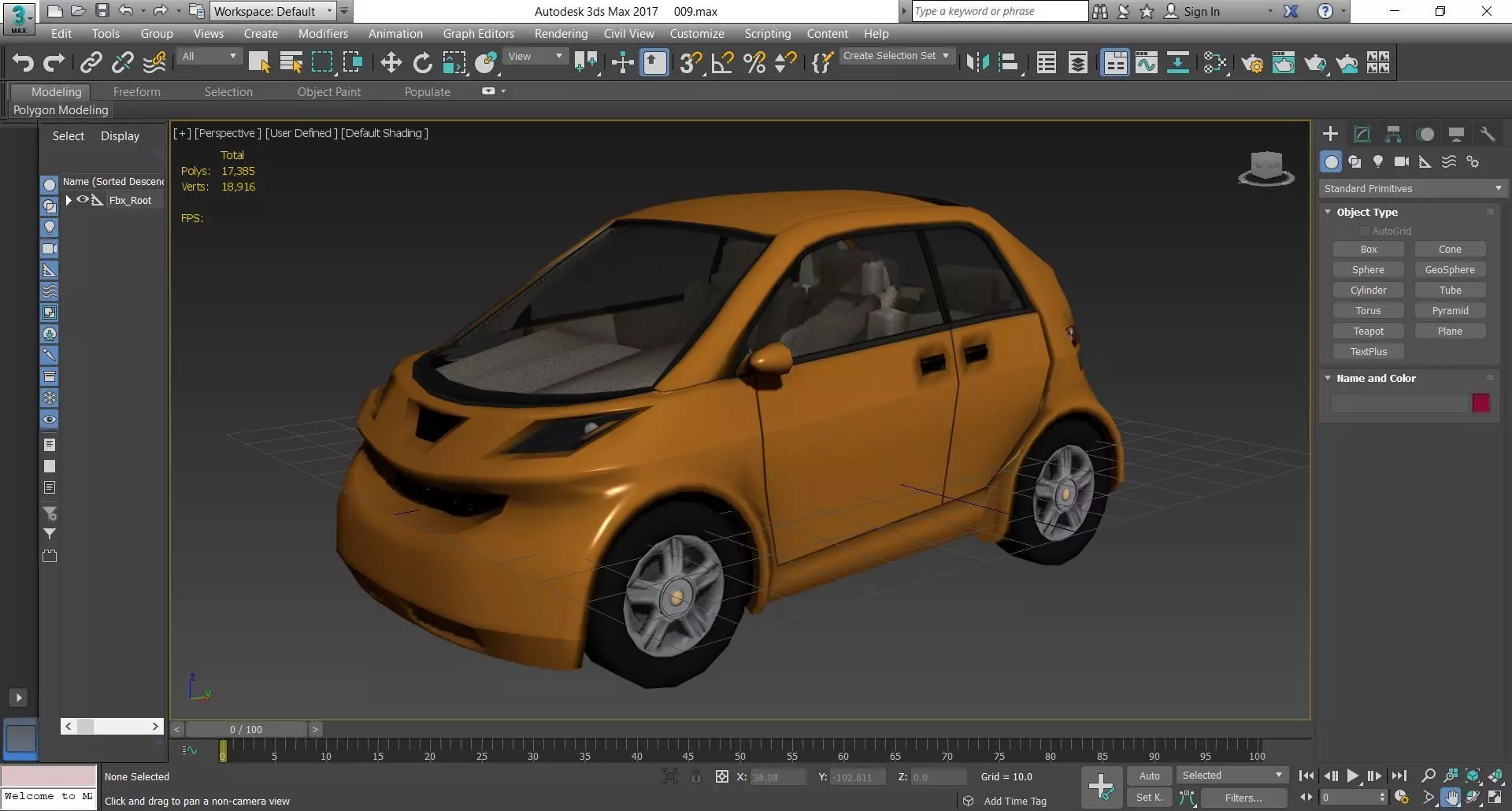Click the keyword search field
The width and height of the screenshot is (1512, 811).
coord(999,11)
